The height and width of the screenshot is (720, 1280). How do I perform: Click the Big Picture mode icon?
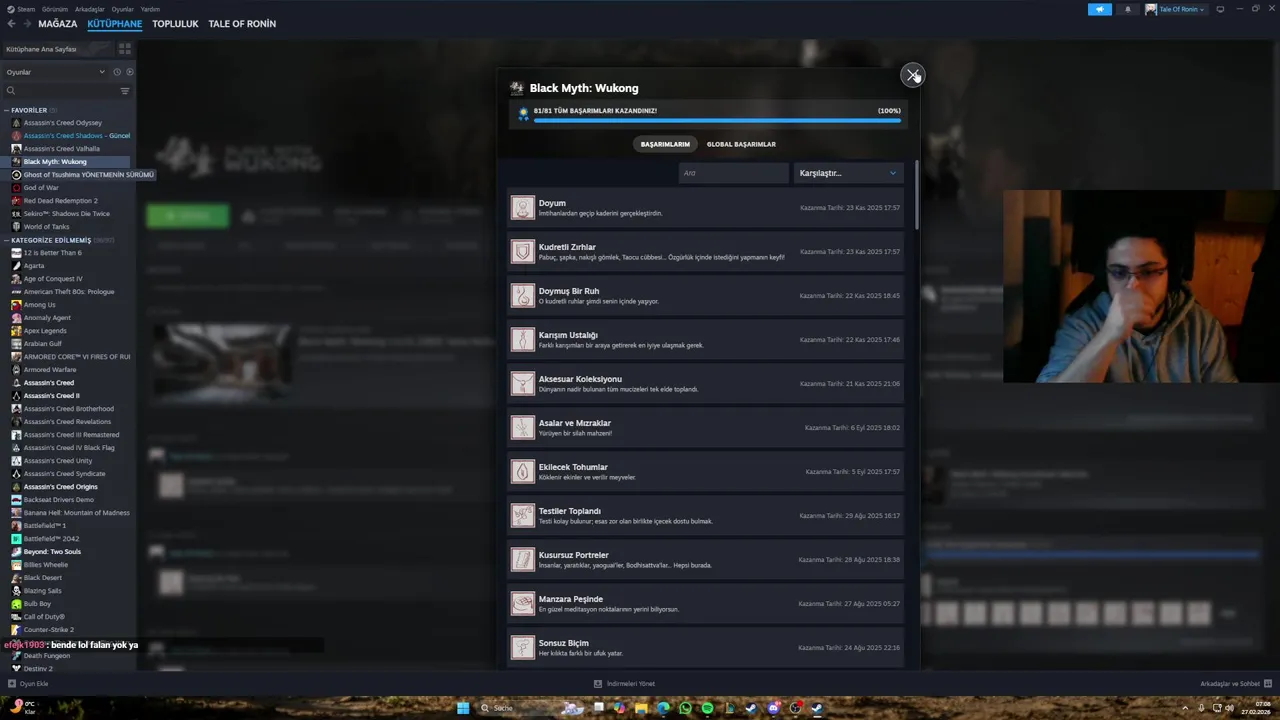point(1220,9)
